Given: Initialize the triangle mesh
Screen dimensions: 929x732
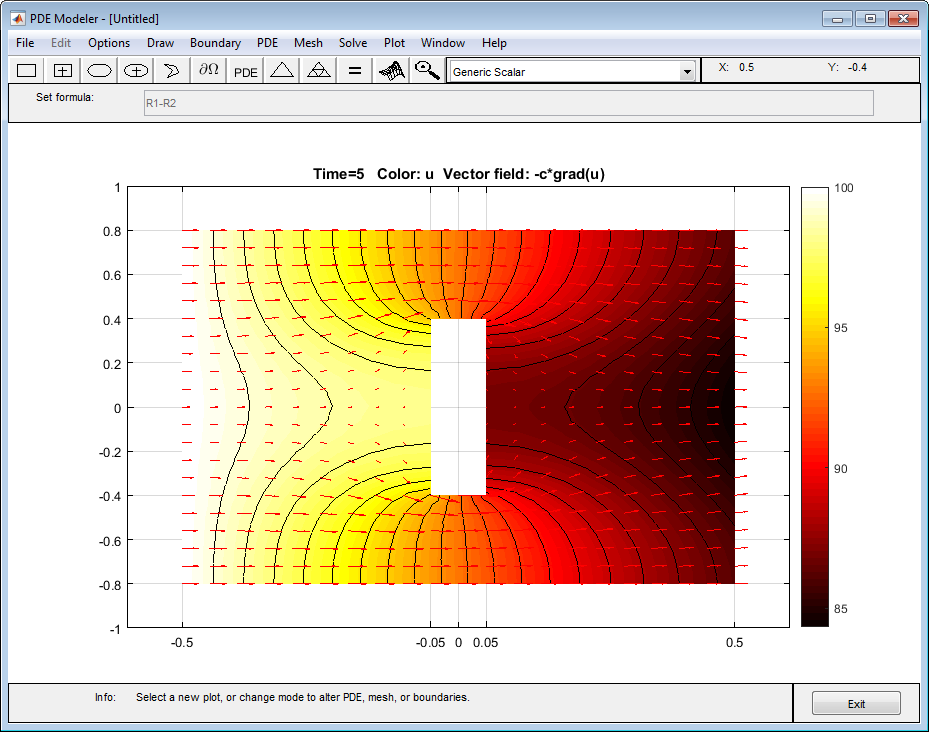Looking at the screenshot, I should tap(282, 71).
